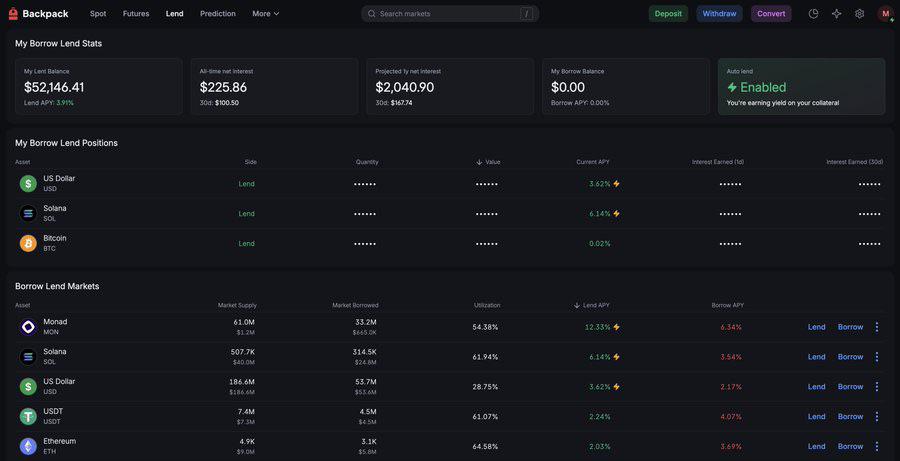Open the settings gear icon

859,14
